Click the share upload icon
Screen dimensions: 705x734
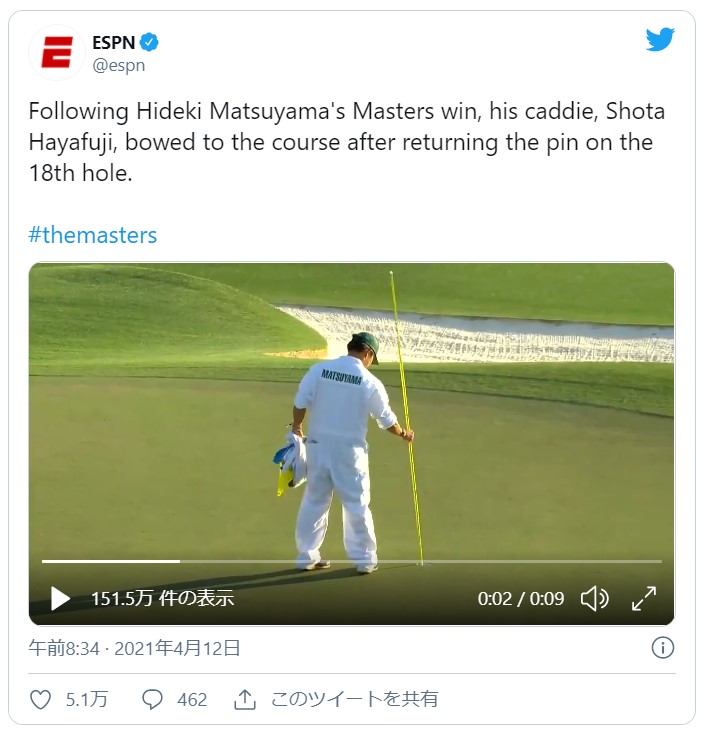[x=244, y=699]
